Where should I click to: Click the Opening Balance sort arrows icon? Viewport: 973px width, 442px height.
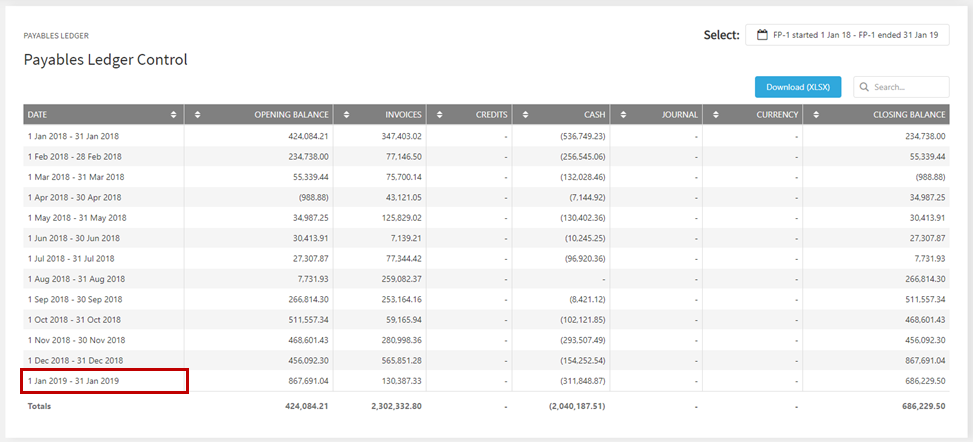pyautogui.click(x=198, y=115)
